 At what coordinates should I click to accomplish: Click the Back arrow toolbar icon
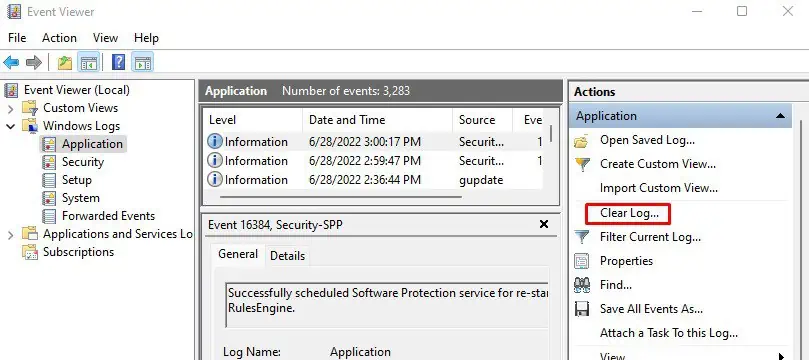(11, 63)
